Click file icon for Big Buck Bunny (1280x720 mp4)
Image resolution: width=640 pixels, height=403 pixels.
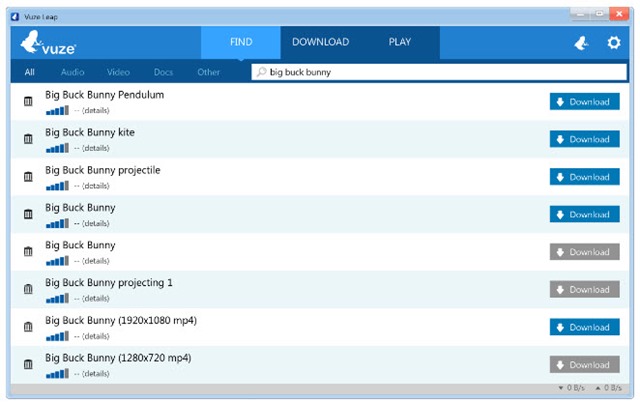point(28,364)
